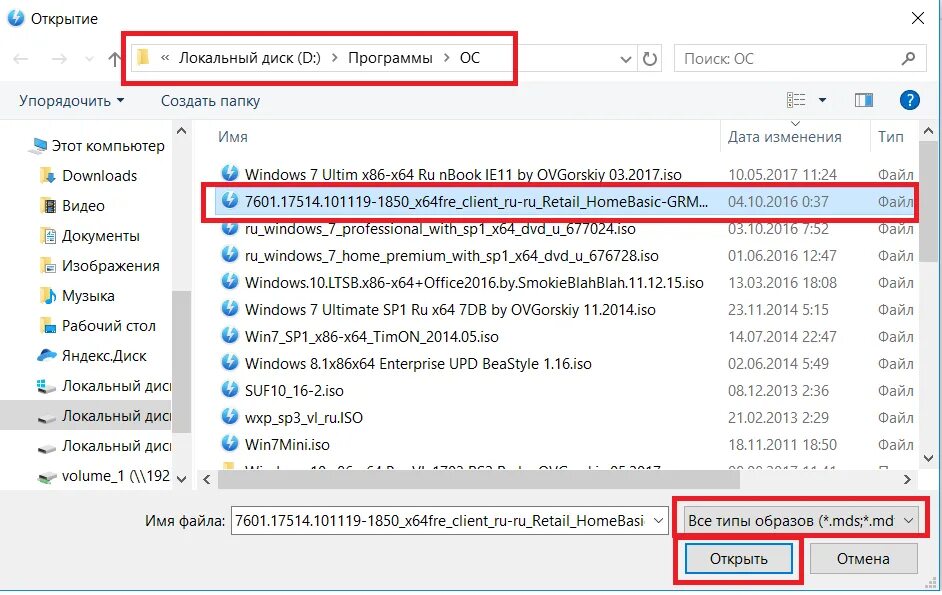Viewport: 942px width, 595px height.
Task: Click the Музыка note icon
Action: (x=47, y=296)
